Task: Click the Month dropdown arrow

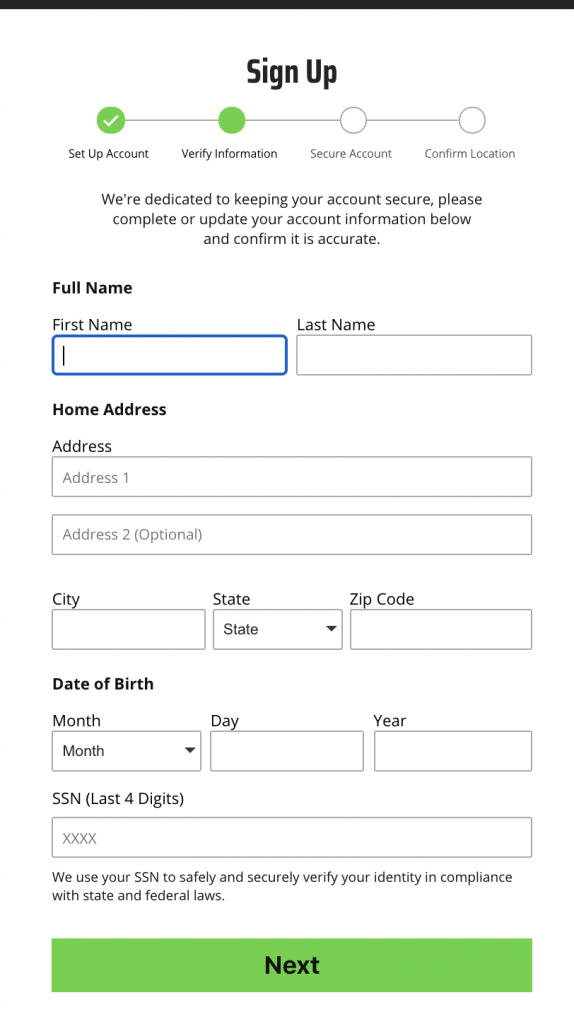Action: pos(190,750)
